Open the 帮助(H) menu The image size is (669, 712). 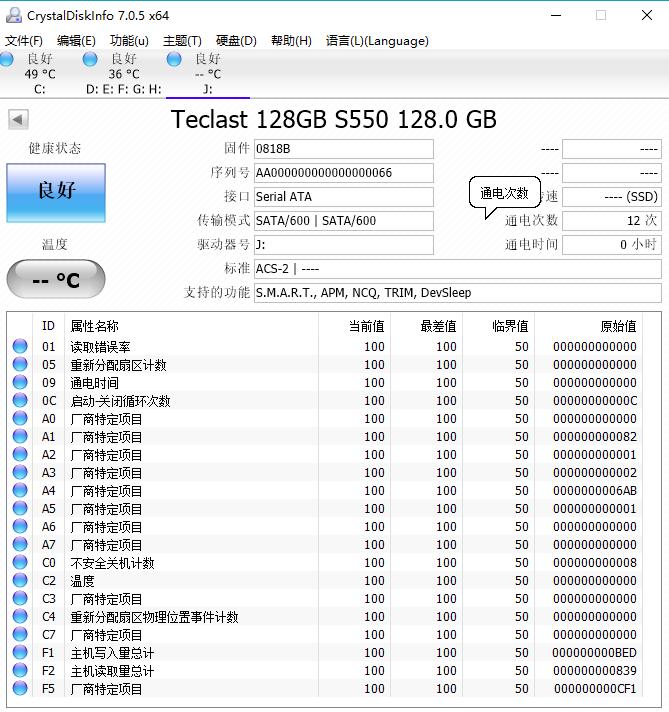coord(291,41)
